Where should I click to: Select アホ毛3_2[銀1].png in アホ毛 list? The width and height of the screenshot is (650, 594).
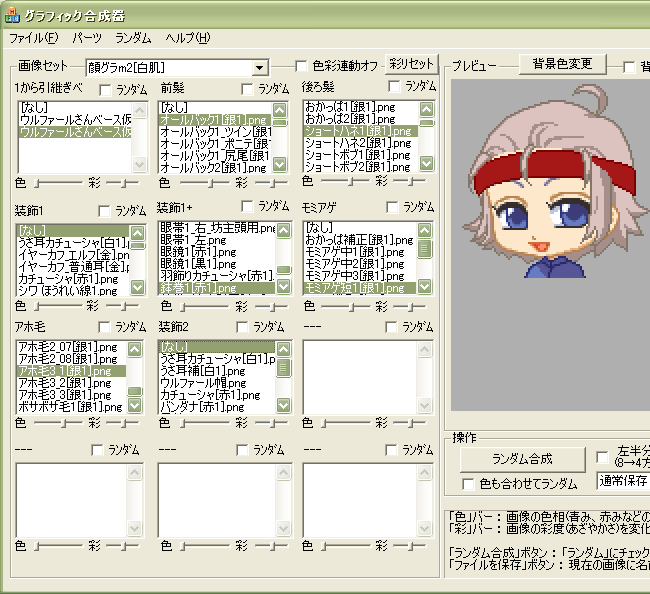point(72,383)
